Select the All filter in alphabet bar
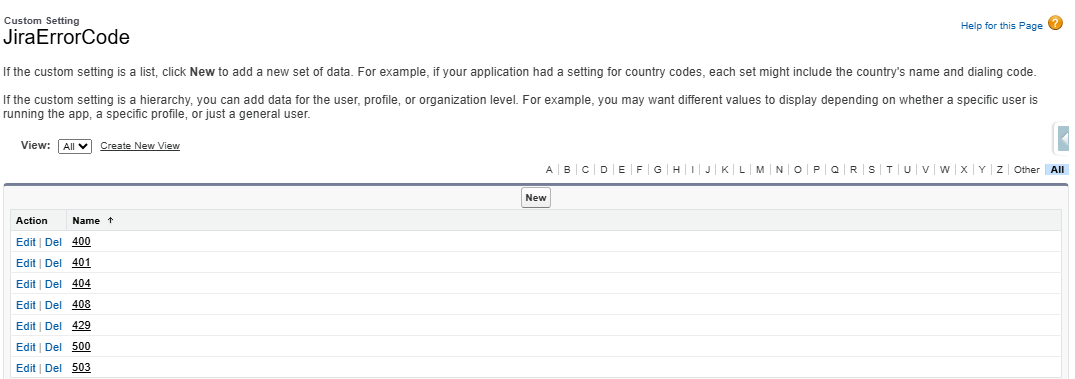This screenshot has height=379, width=1075. point(1057,169)
